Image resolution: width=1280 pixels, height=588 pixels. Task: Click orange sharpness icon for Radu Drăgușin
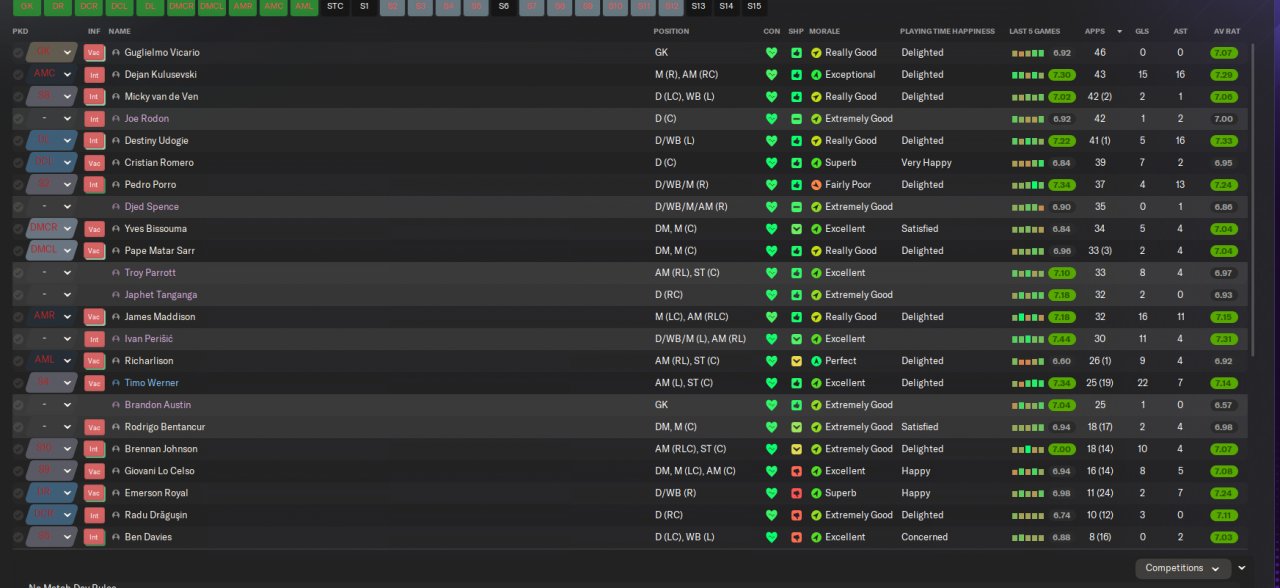coord(796,514)
